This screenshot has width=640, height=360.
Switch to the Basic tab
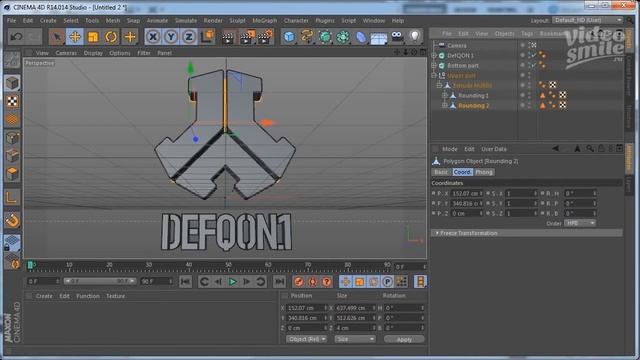pyautogui.click(x=441, y=172)
